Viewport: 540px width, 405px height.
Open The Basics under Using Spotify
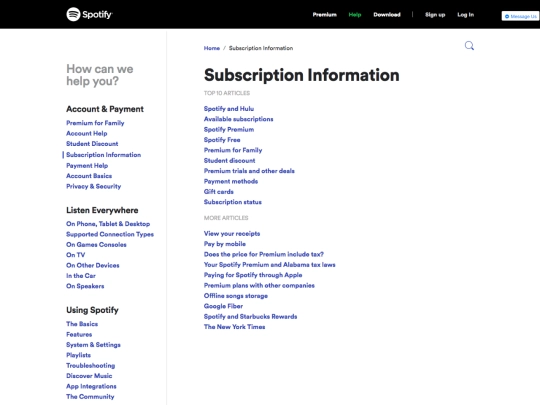pyautogui.click(x=82, y=324)
